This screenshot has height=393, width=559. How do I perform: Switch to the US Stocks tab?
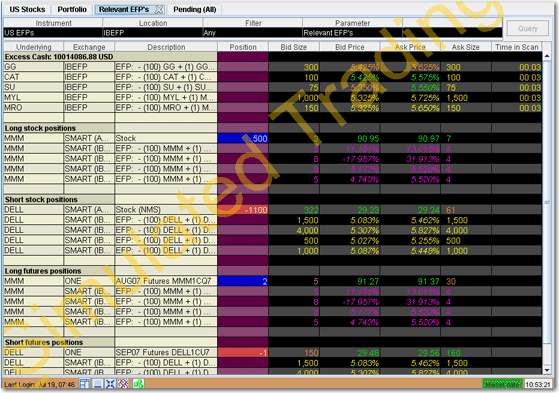coord(27,9)
